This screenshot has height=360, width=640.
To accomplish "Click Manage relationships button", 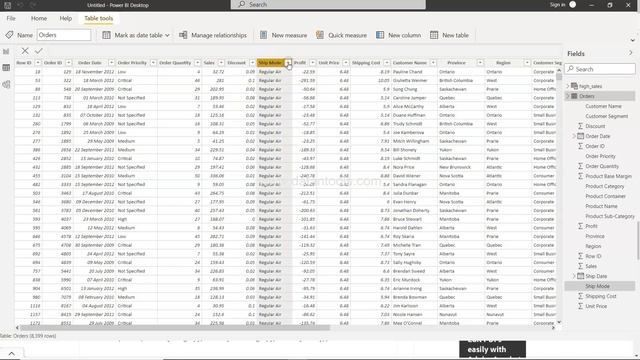I will click(213, 35).
